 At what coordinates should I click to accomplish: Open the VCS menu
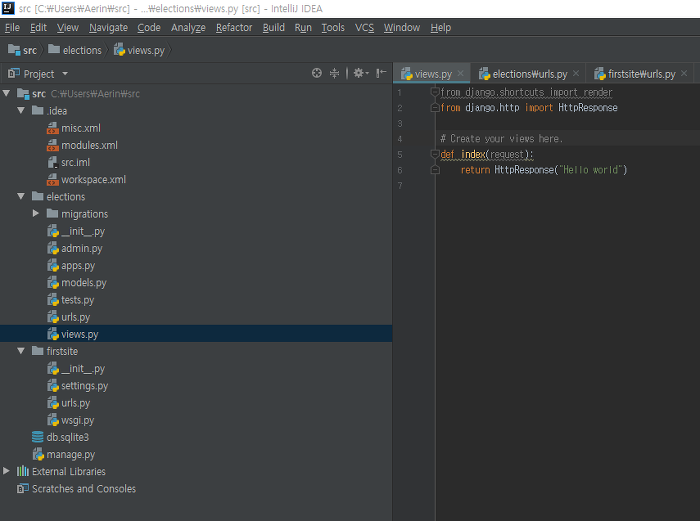[x=364, y=28]
